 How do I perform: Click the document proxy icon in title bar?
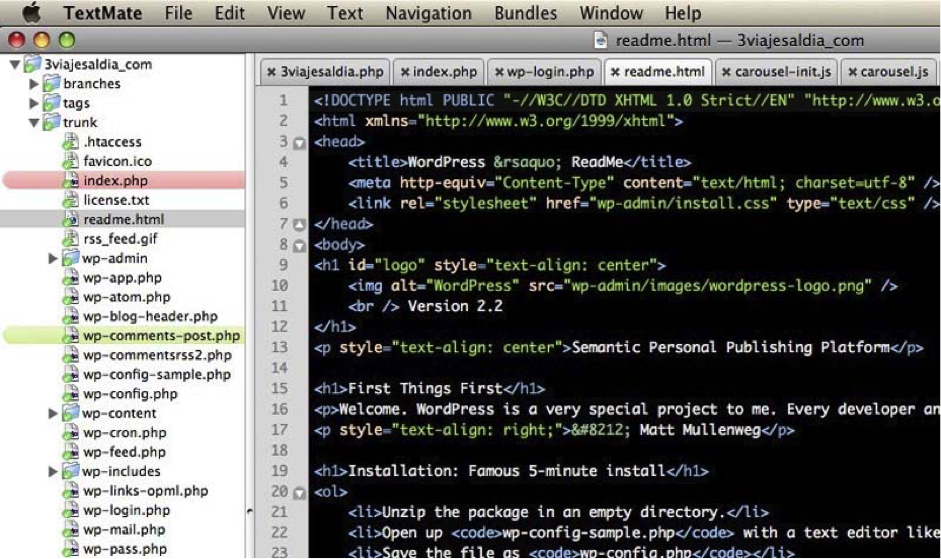pyautogui.click(x=601, y=40)
